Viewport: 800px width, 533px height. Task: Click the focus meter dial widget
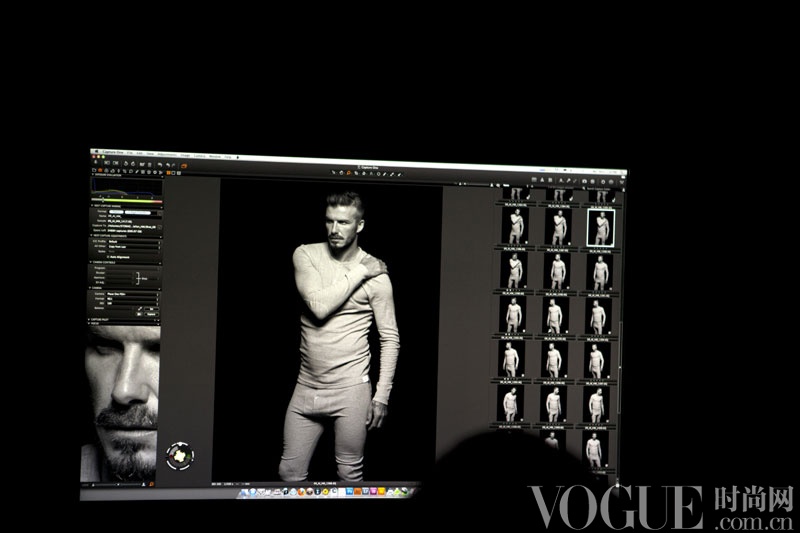click(180, 455)
